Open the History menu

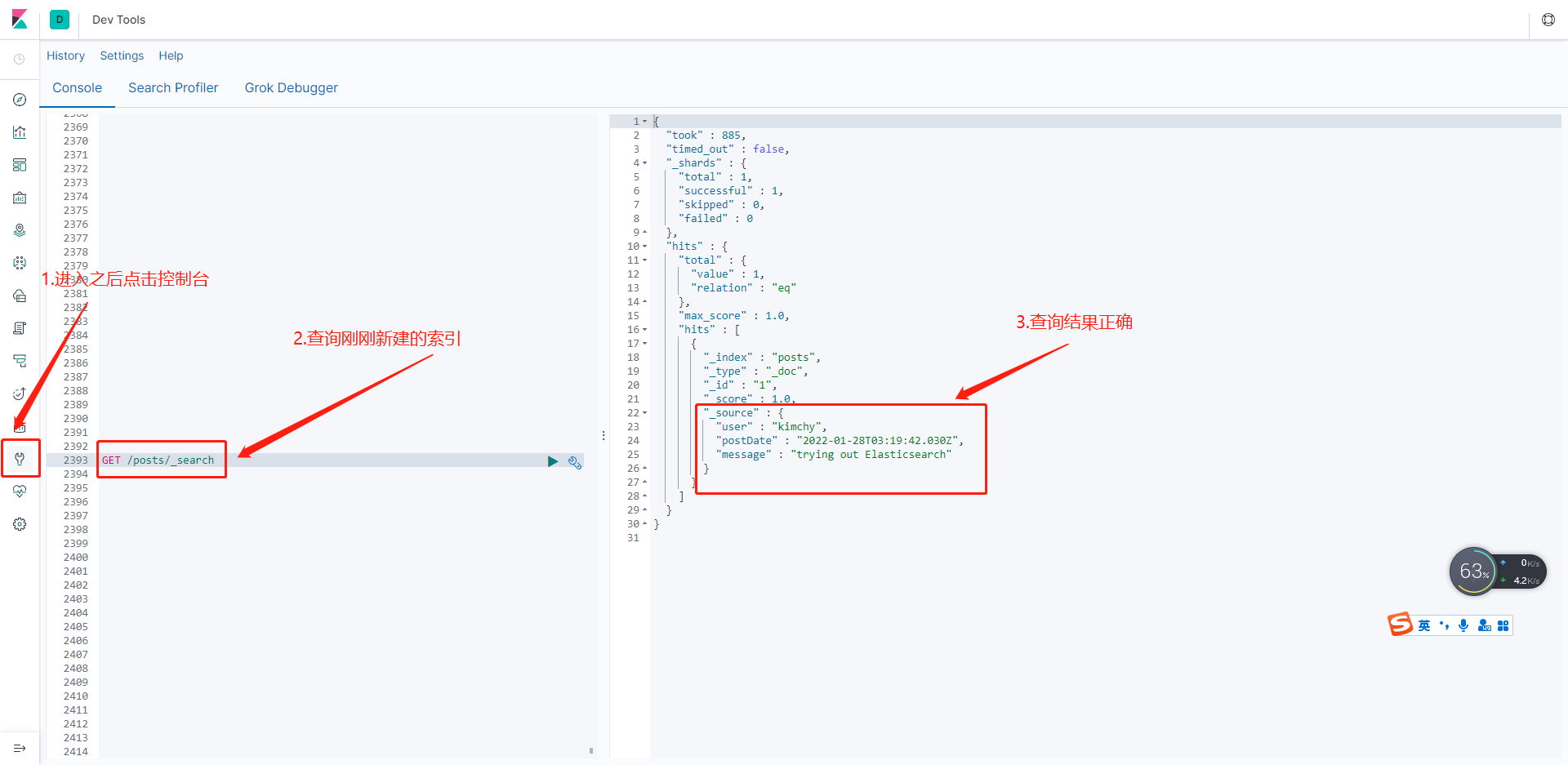(65, 56)
